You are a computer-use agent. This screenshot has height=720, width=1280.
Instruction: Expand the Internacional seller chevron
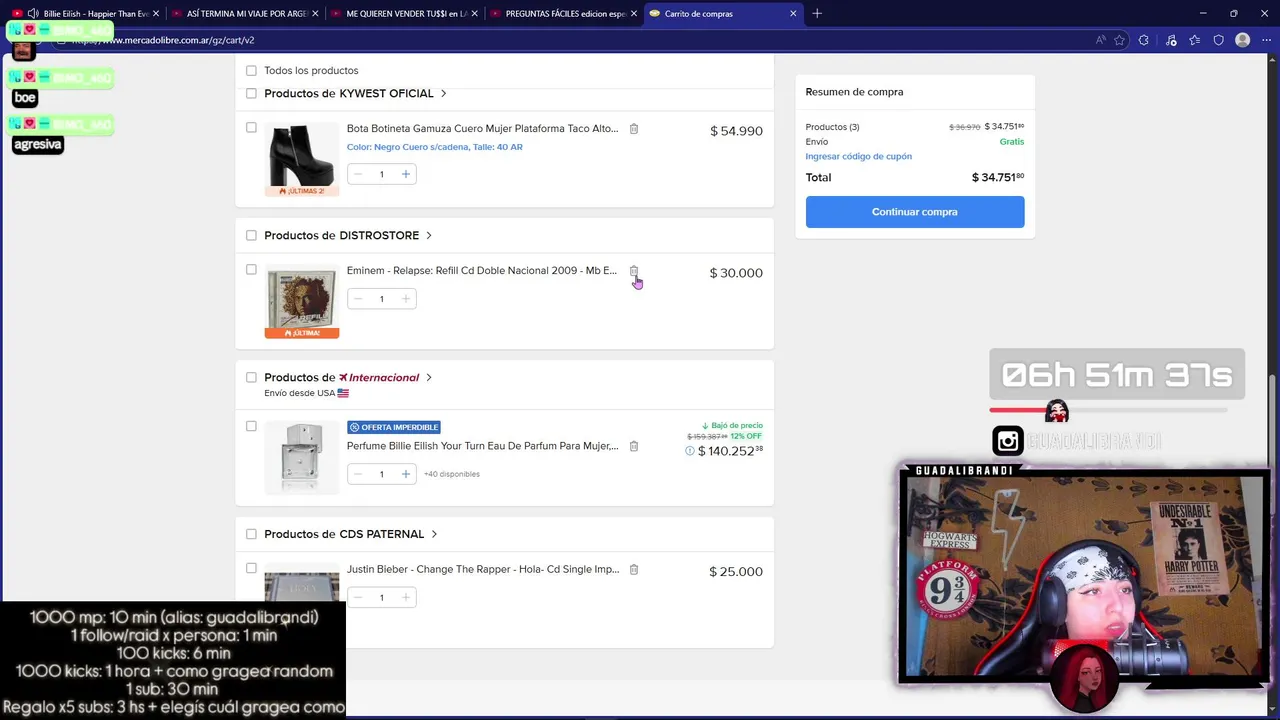click(x=429, y=378)
